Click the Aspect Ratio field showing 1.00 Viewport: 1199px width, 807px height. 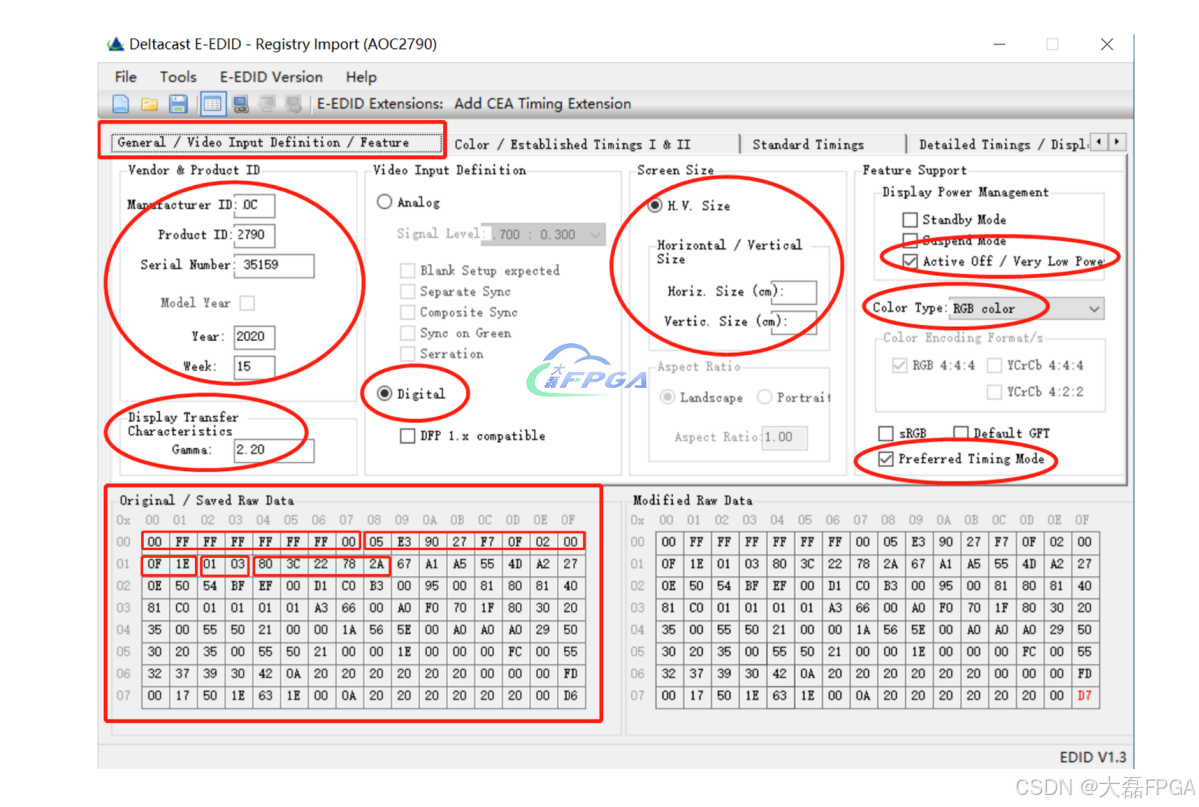tap(785, 437)
